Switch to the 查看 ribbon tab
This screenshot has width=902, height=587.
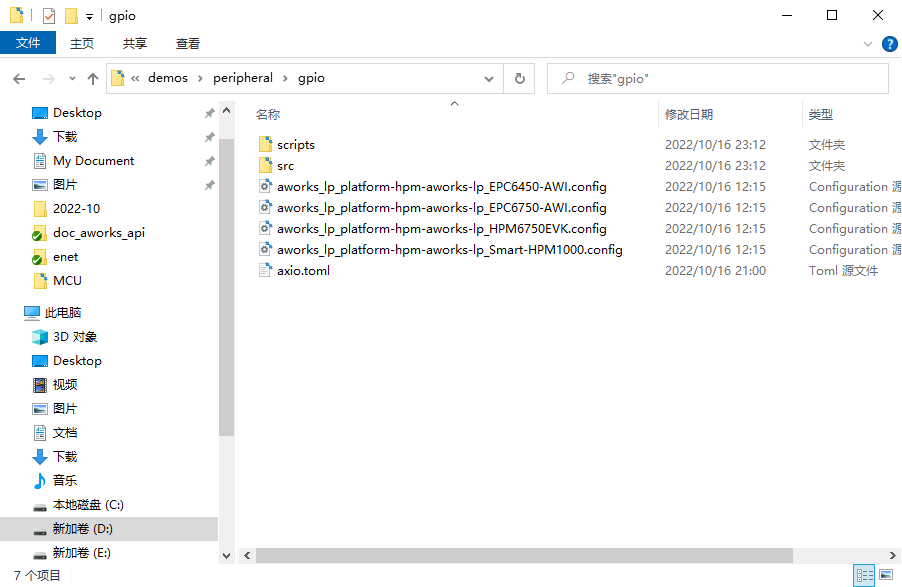188,43
